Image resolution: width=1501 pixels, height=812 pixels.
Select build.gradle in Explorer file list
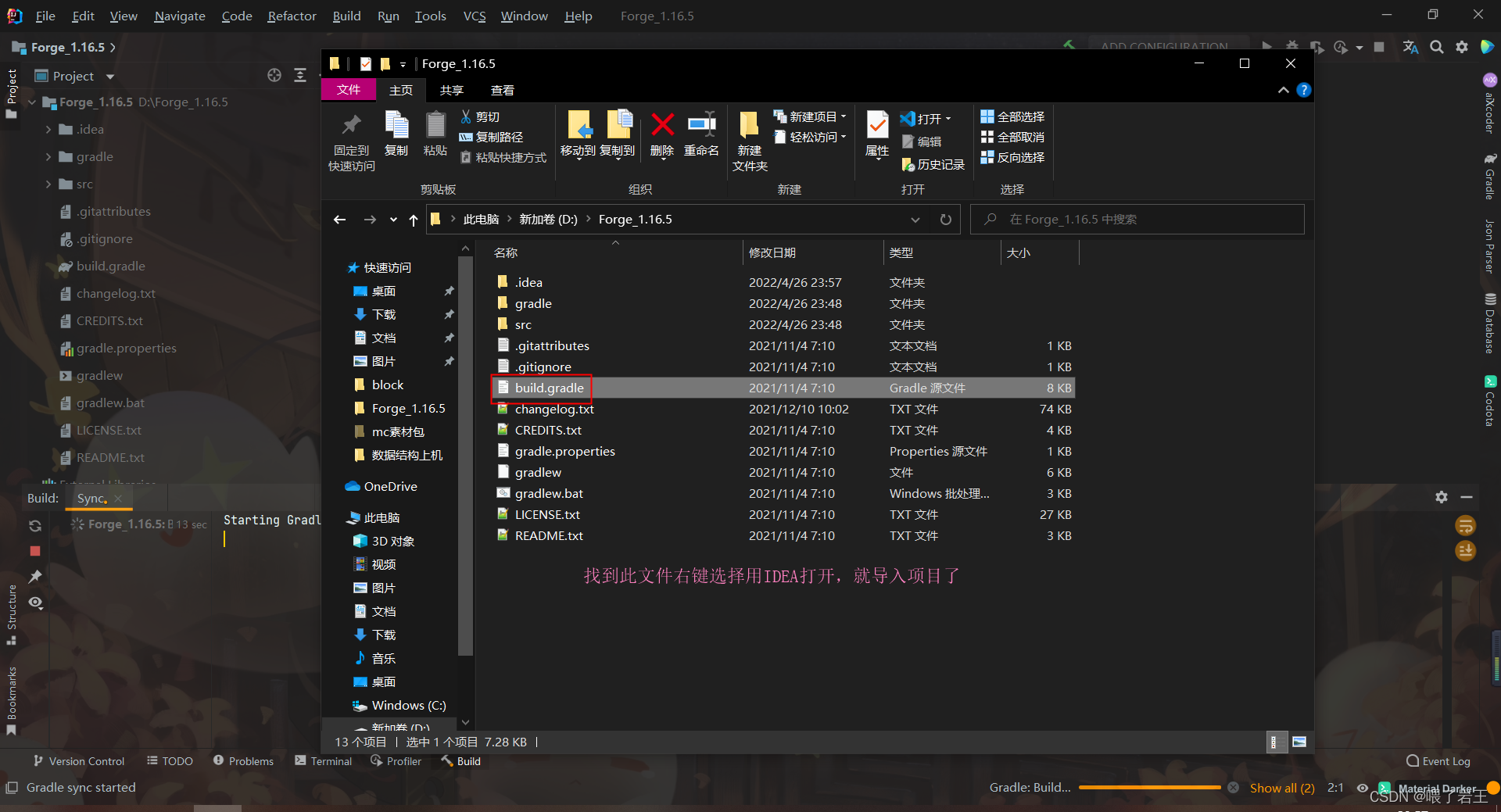(783, 388)
